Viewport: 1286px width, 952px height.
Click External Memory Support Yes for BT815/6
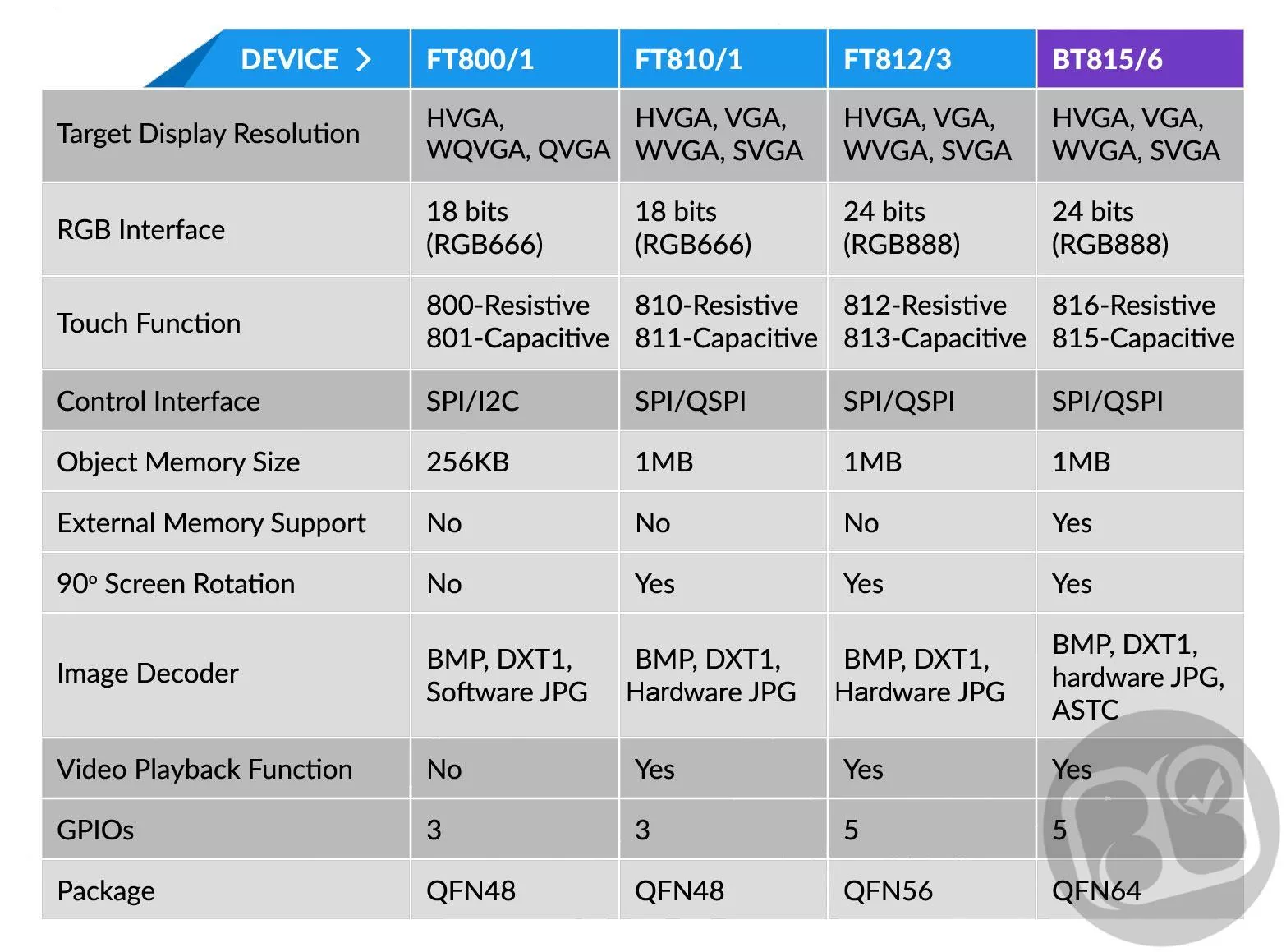point(1141,522)
